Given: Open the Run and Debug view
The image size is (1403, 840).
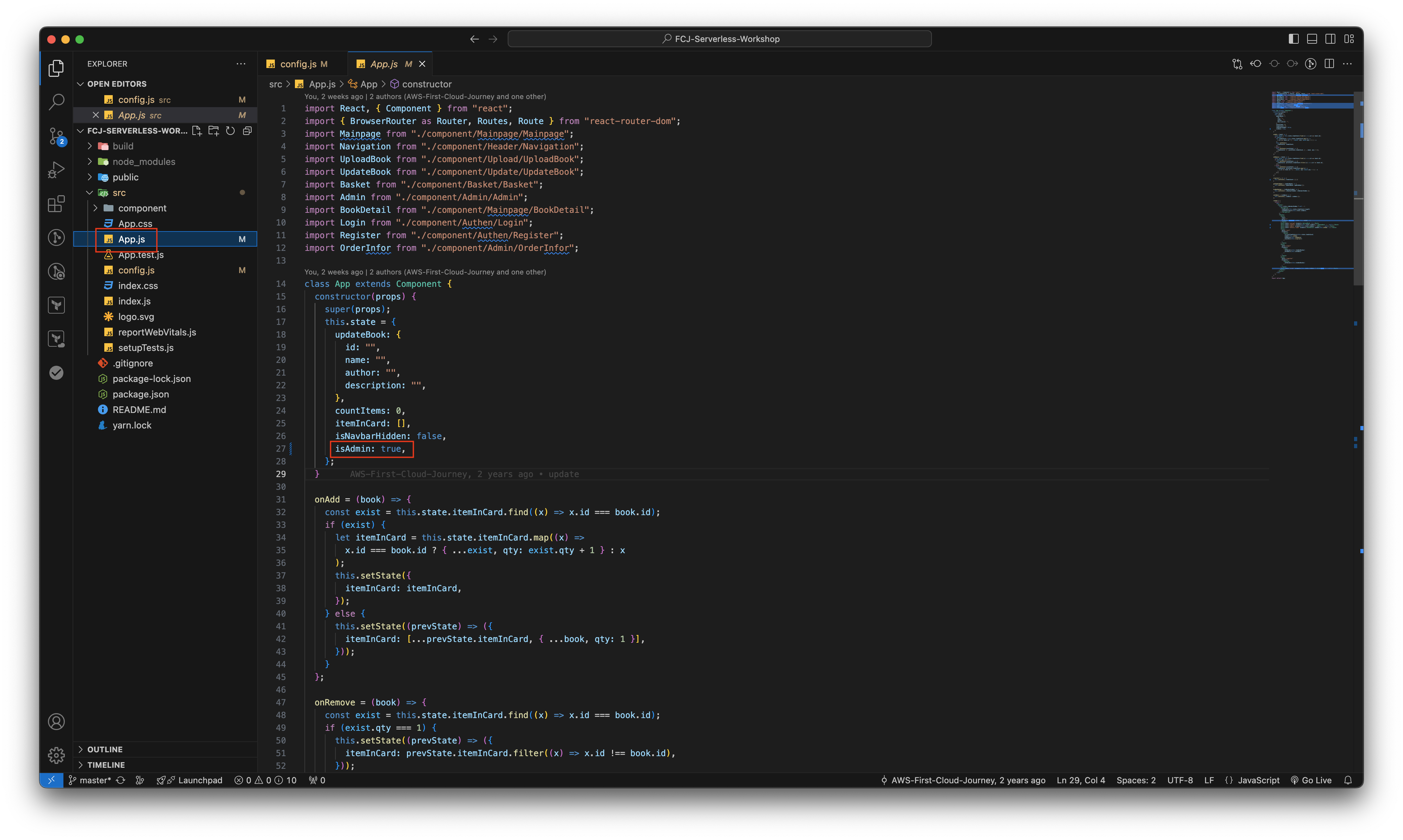Looking at the screenshot, I should 56,170.
